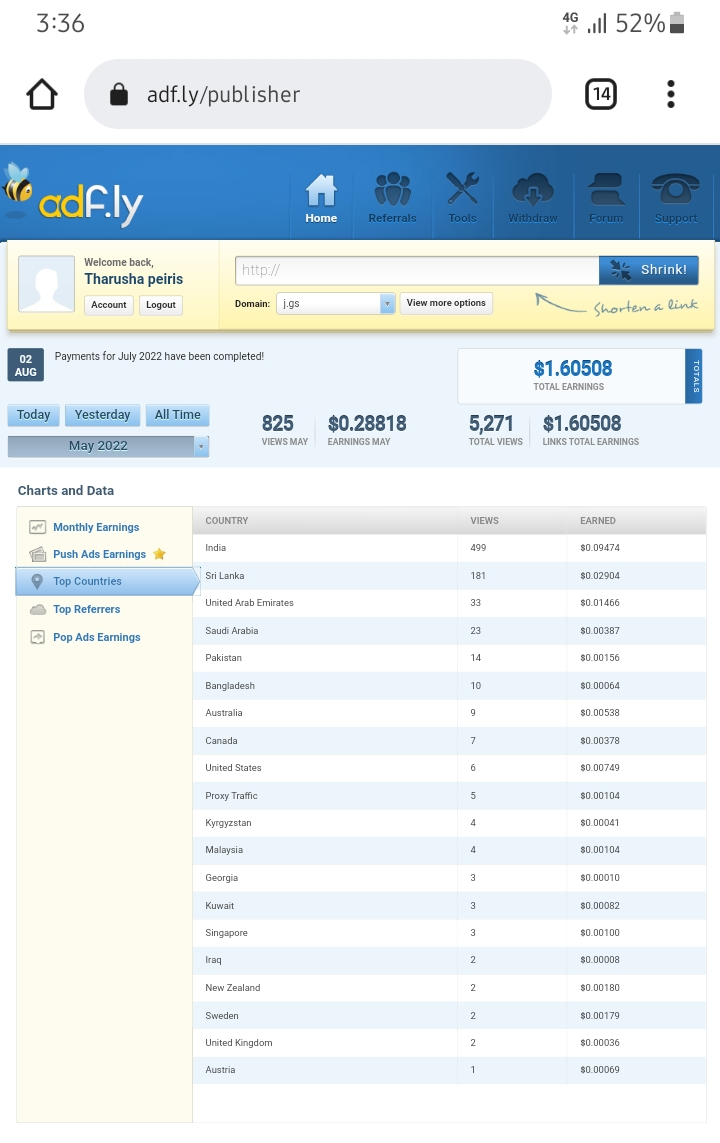
Task: Click the EARNED column header
Action: click(x=598, y=520)
